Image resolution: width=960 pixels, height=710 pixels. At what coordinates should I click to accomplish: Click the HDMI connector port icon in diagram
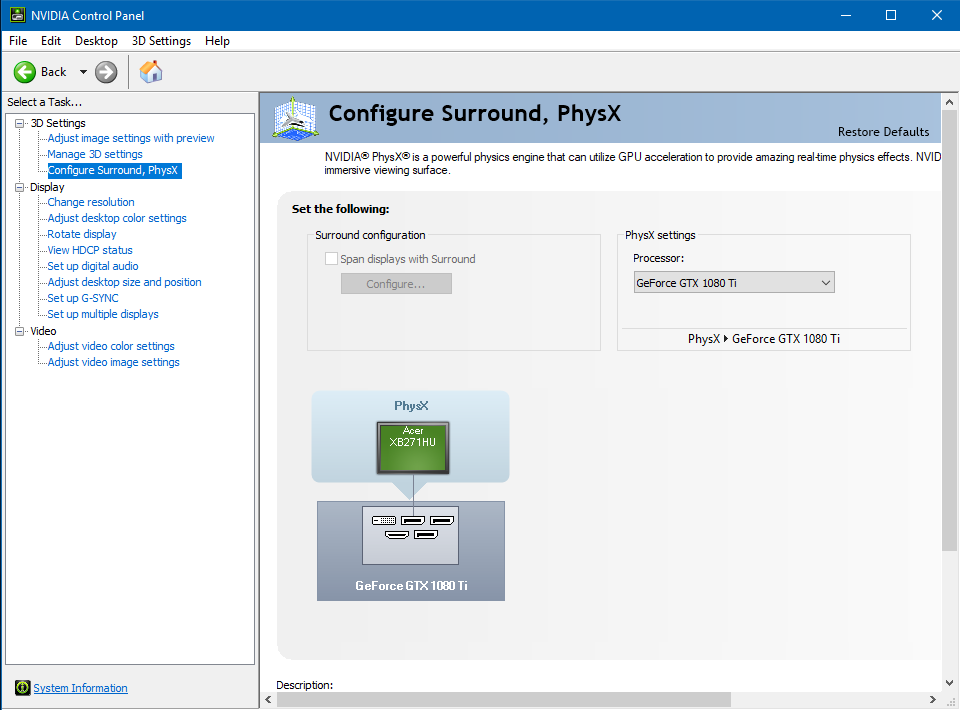pos(397,535)
